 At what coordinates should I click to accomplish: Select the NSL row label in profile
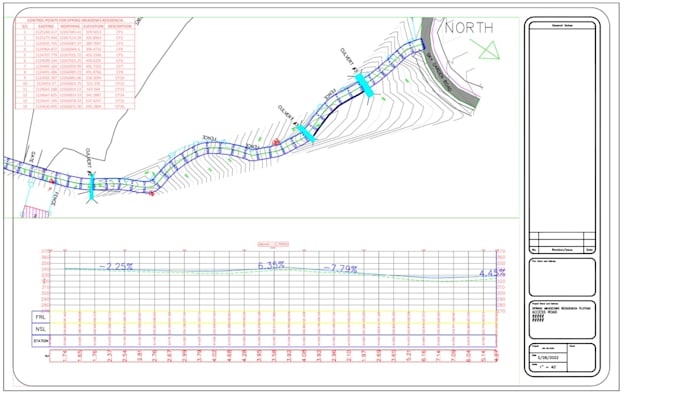40,329
